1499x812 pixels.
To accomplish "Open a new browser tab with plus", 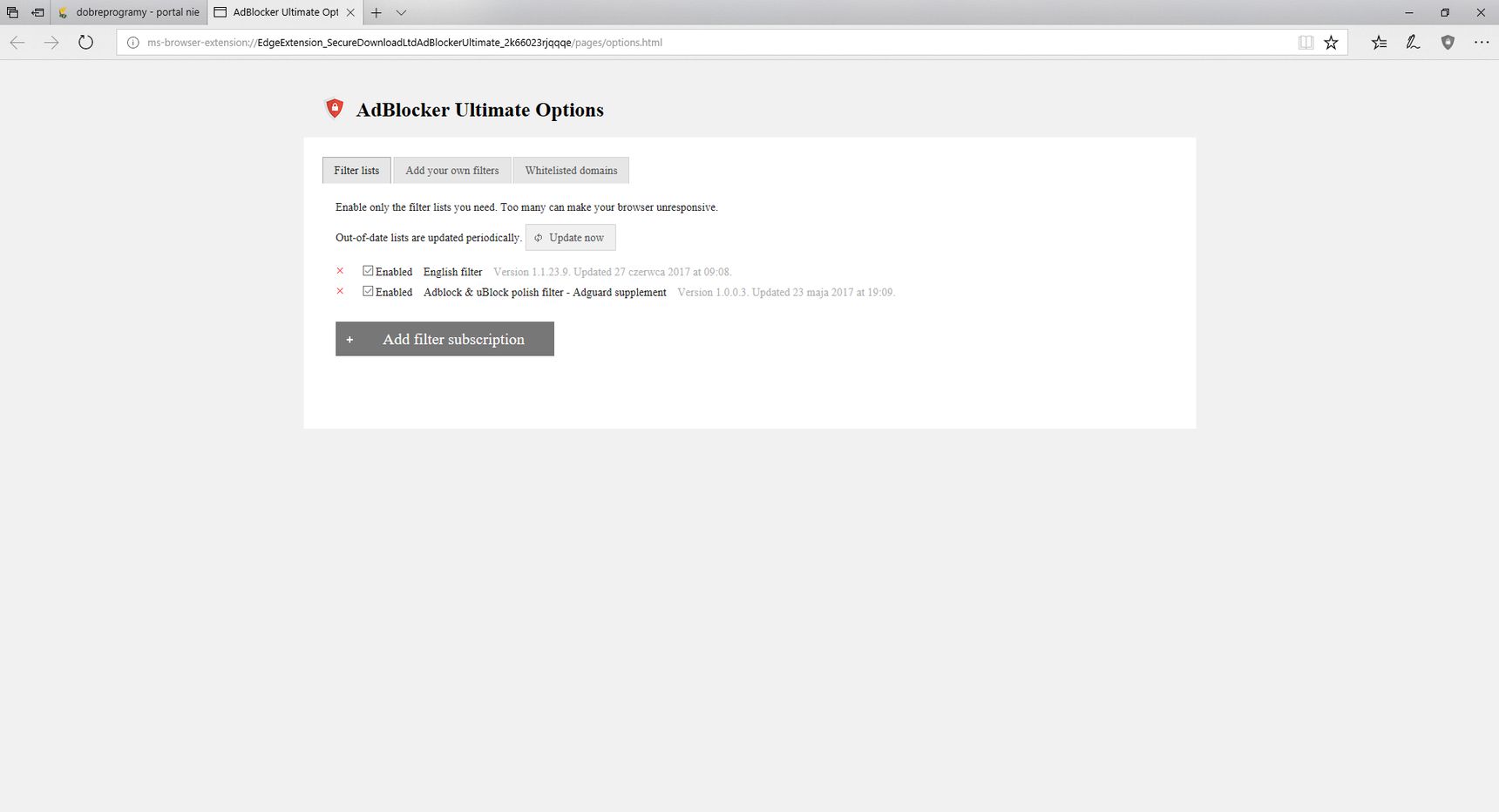I will pos(376,12).
